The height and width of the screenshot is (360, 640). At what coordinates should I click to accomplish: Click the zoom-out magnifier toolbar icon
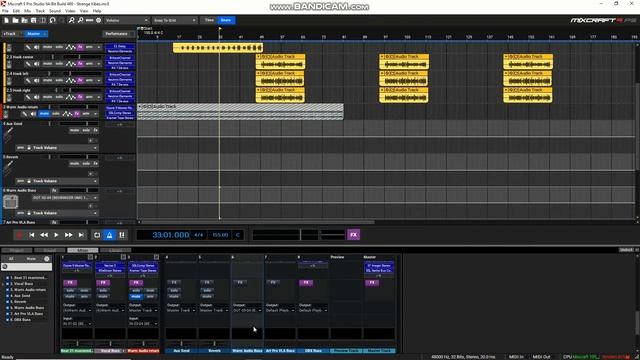(x=80, y=20)
